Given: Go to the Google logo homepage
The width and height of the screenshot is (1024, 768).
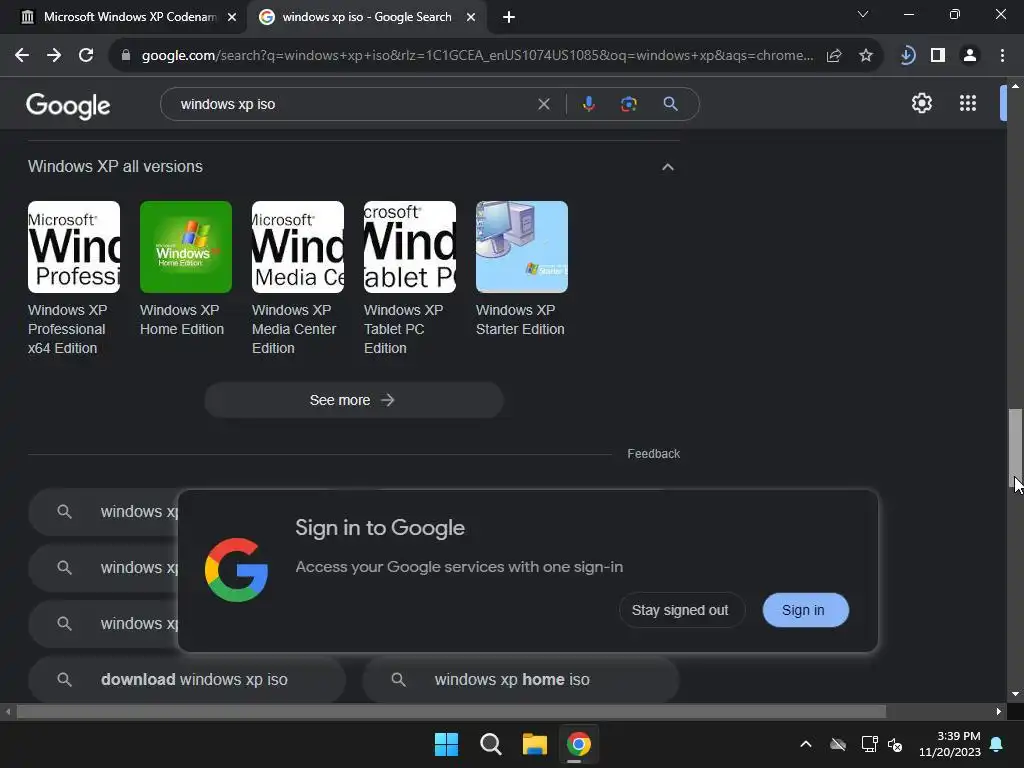Looking at the screenshot, I should point(68,106).
